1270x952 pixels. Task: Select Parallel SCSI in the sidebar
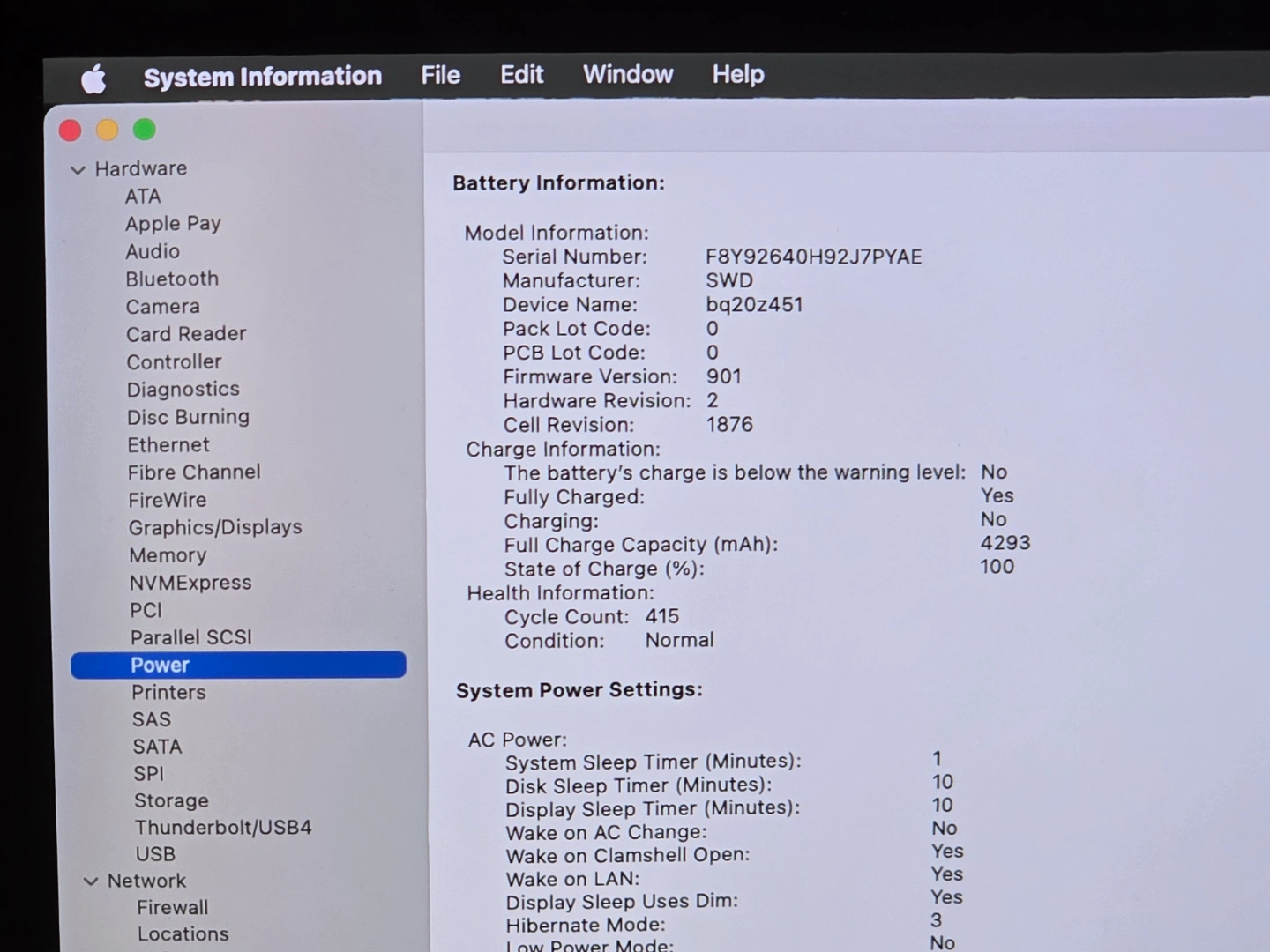[191, 637]
